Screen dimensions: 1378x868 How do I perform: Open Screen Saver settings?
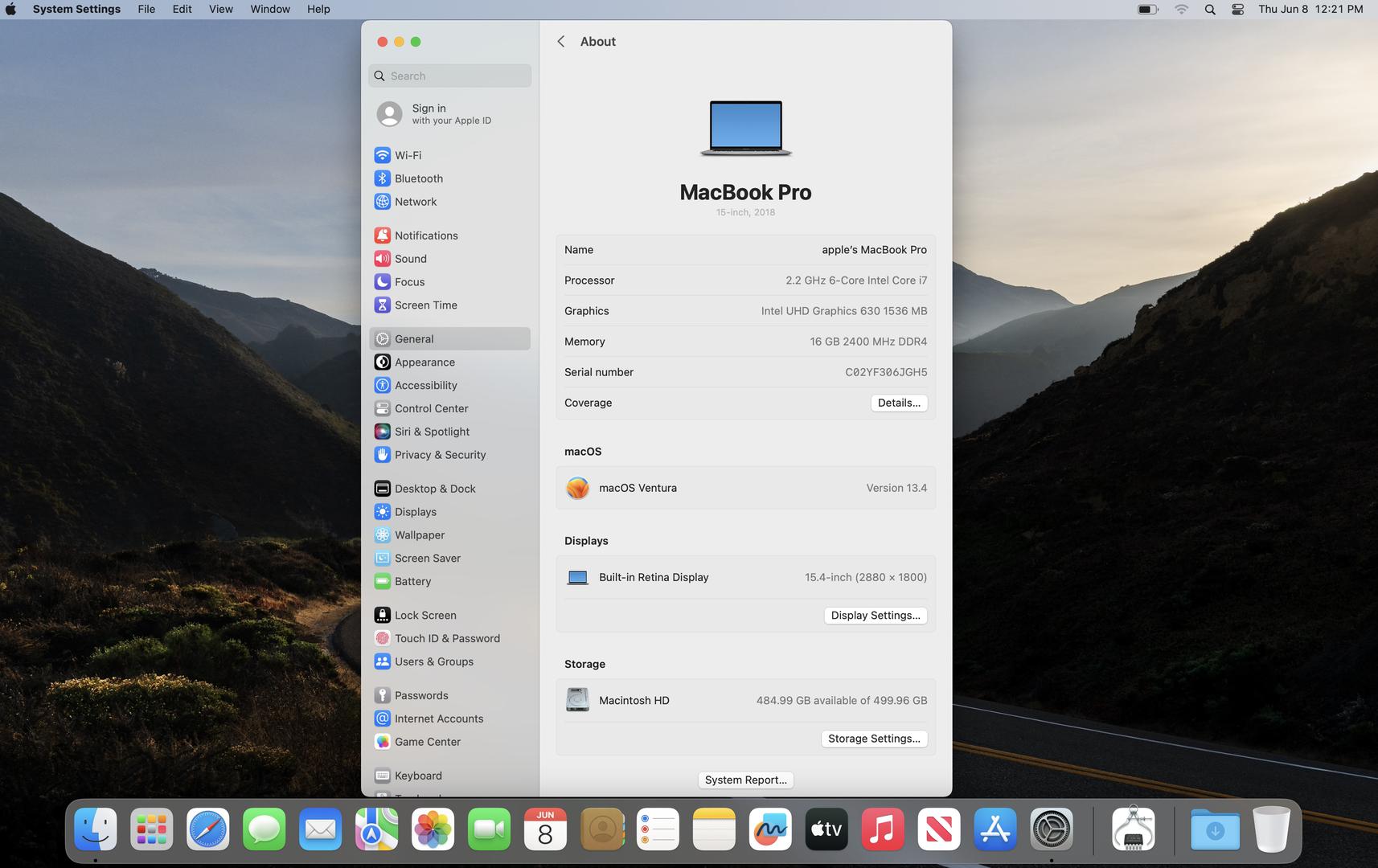click(x=449, y=559)
